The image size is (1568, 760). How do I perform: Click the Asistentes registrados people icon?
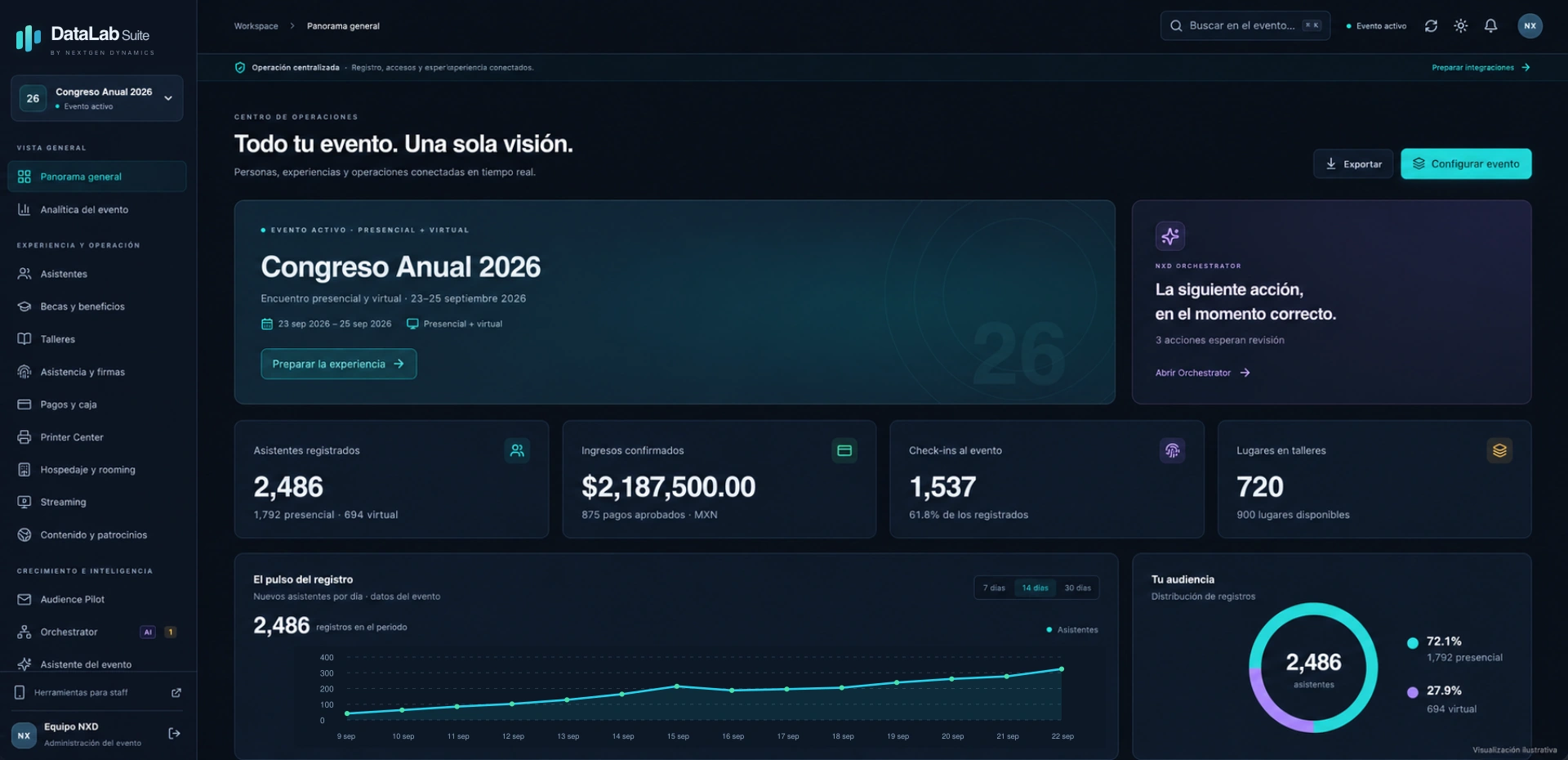pyautogui.click(x=517, y=450)
